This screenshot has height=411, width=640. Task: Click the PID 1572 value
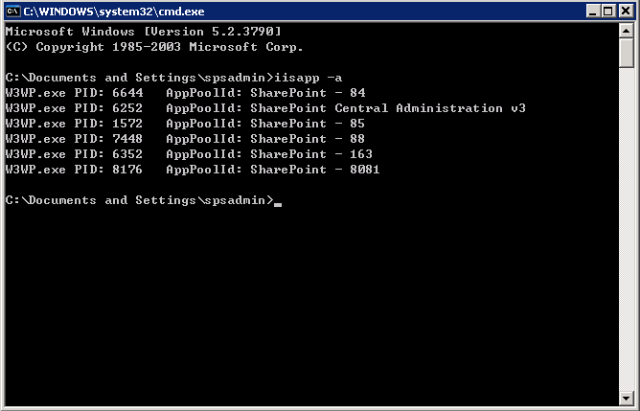(127, 124)
